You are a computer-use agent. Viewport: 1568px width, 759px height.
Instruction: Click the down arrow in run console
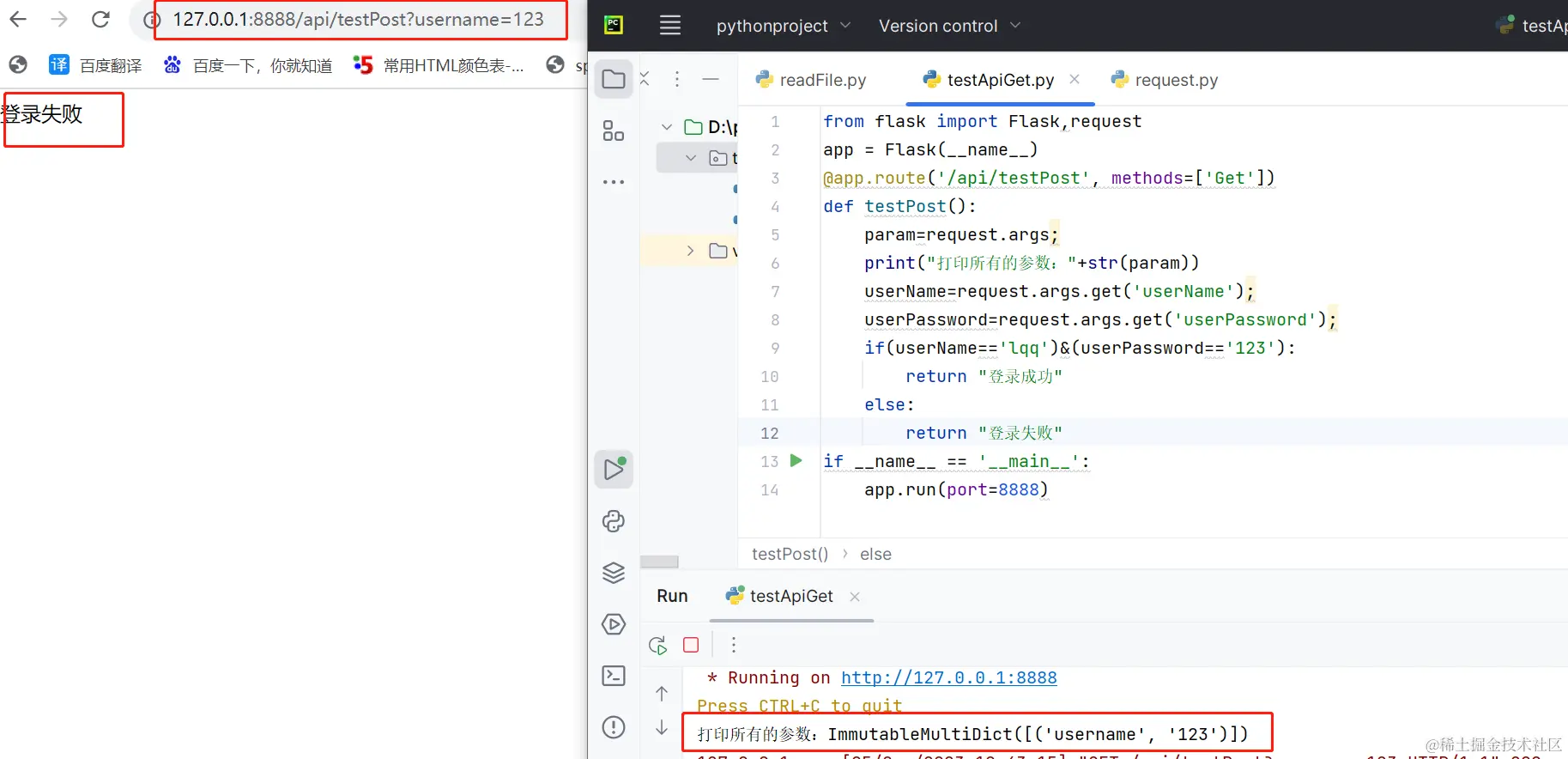(662, 727)
